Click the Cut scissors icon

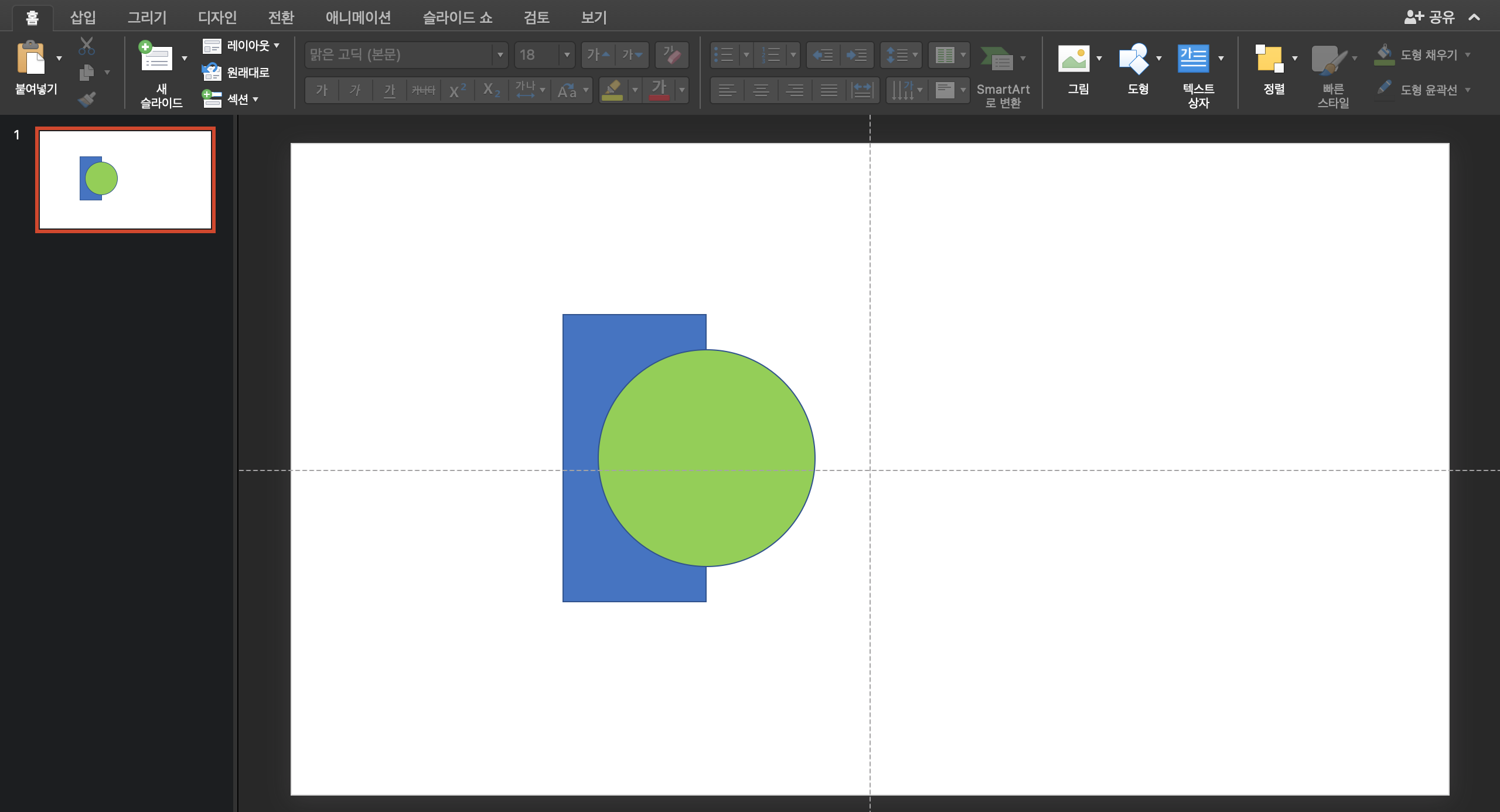point(87,45)
